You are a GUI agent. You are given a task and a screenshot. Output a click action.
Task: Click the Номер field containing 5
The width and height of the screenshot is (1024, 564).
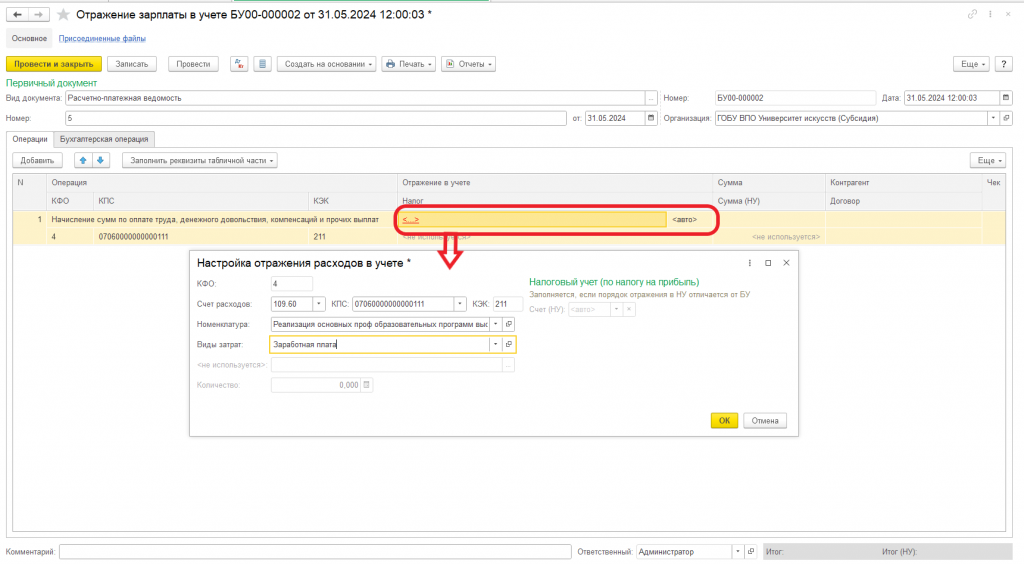coord(315,118)
